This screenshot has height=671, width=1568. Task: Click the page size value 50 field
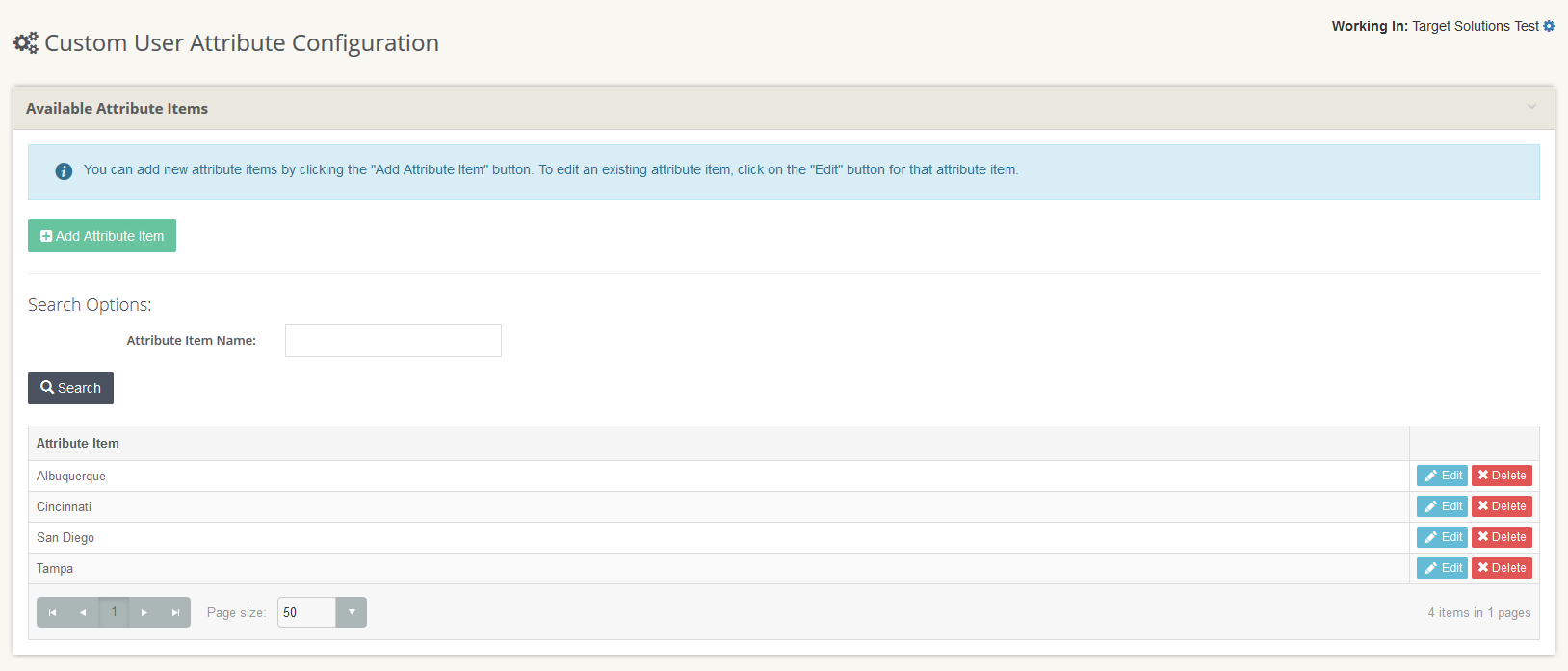point(306,612)
